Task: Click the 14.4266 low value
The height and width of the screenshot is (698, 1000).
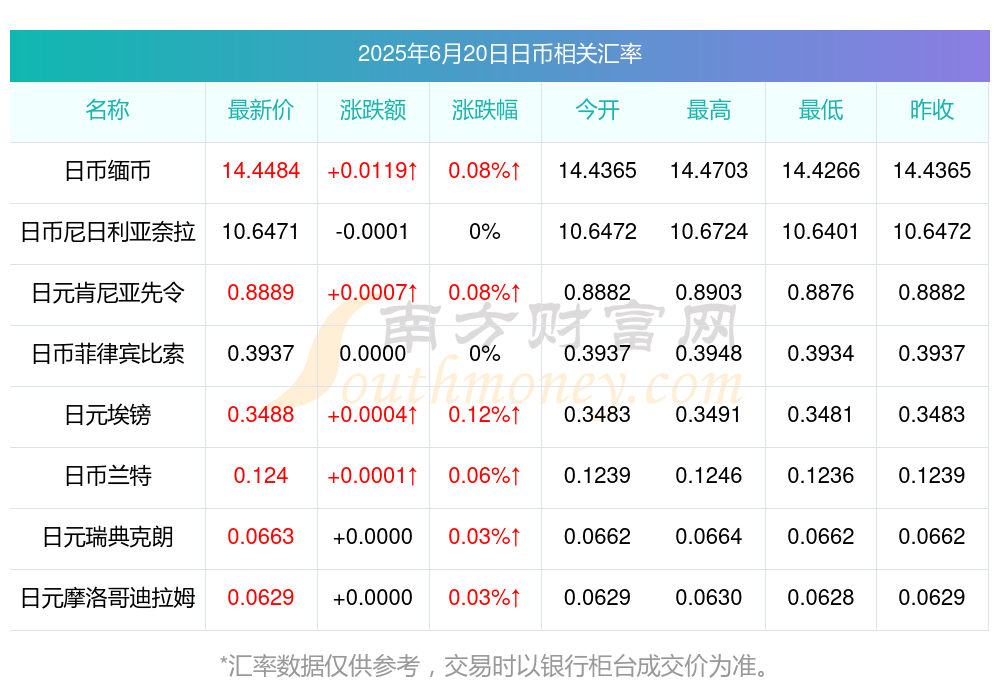Action: coord(821,170)
